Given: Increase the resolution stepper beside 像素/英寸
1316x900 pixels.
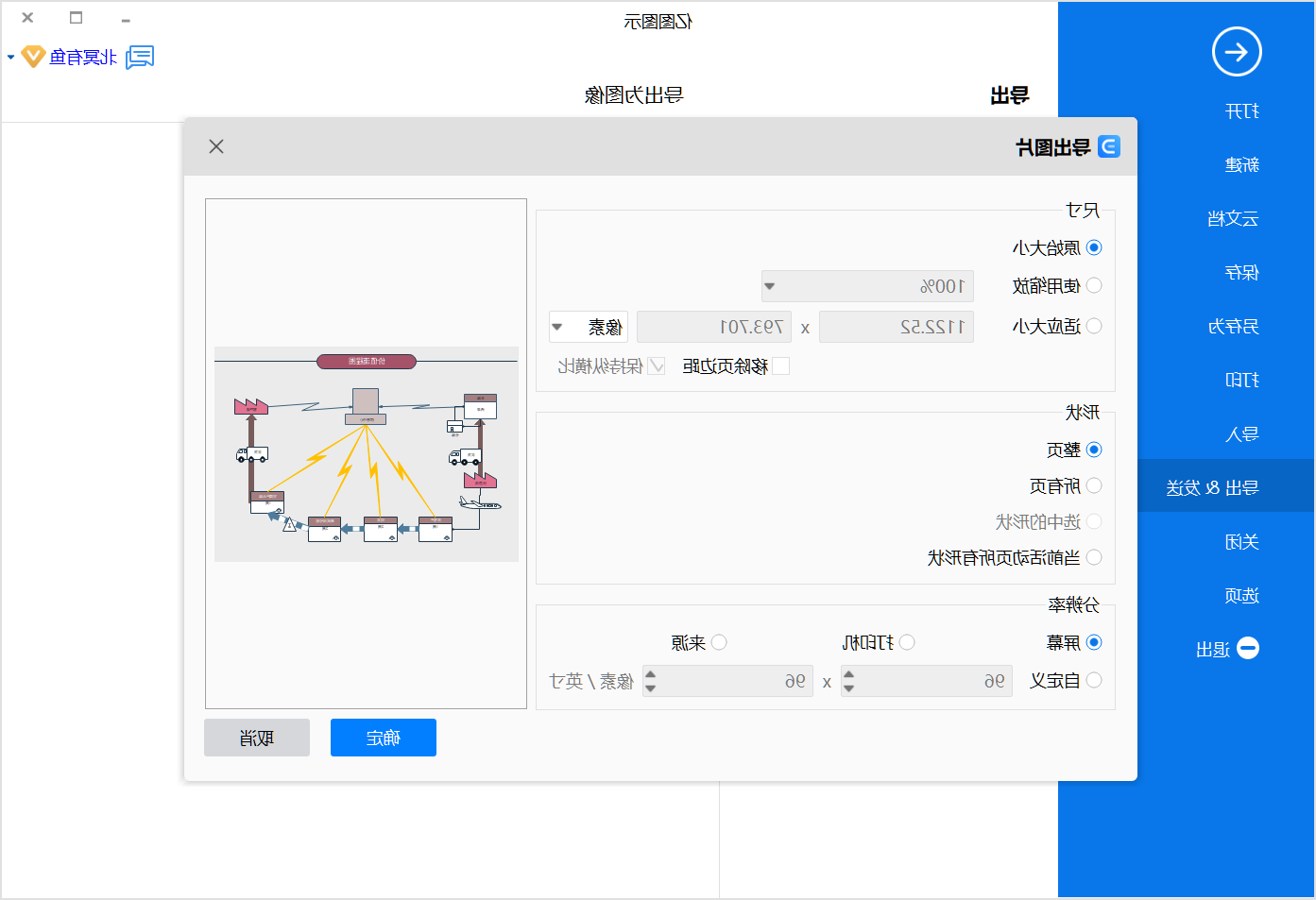Looking at the screenshot, I should click(650, 674).
